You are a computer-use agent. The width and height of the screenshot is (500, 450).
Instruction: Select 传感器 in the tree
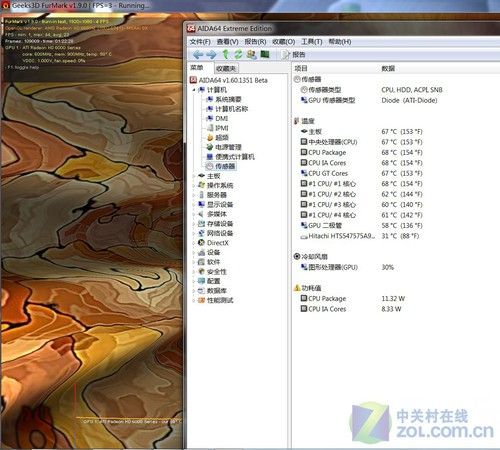click(x=221, y=166)
